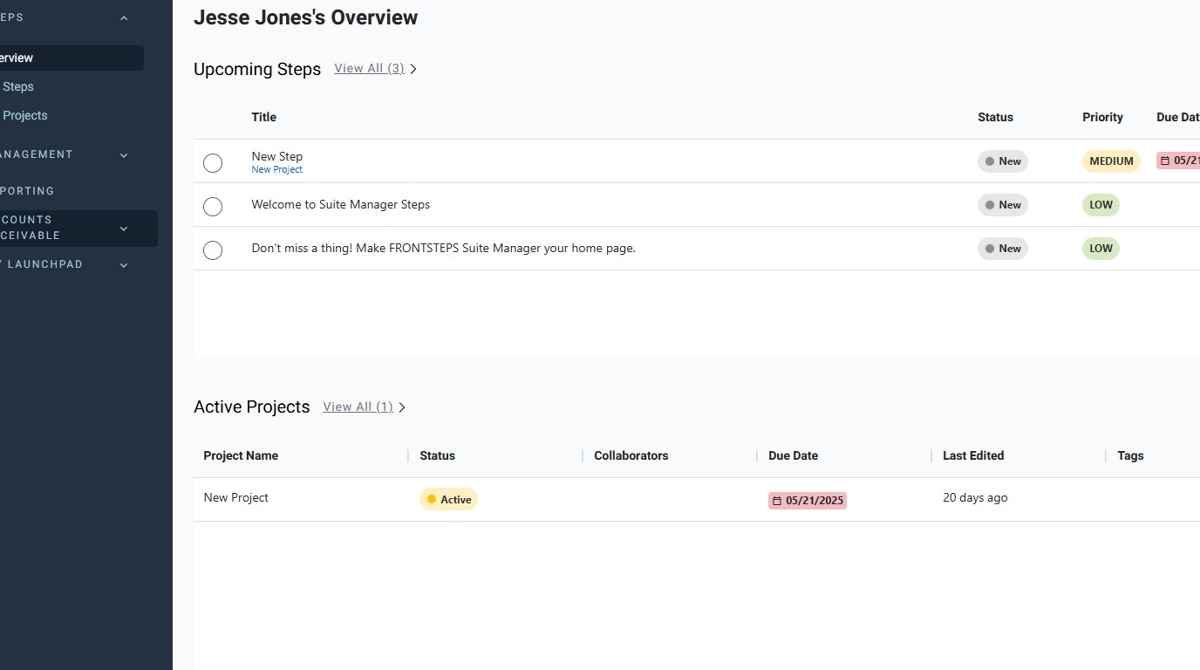
Task: Select the Management sidebar label
Action: pos(36,155)
